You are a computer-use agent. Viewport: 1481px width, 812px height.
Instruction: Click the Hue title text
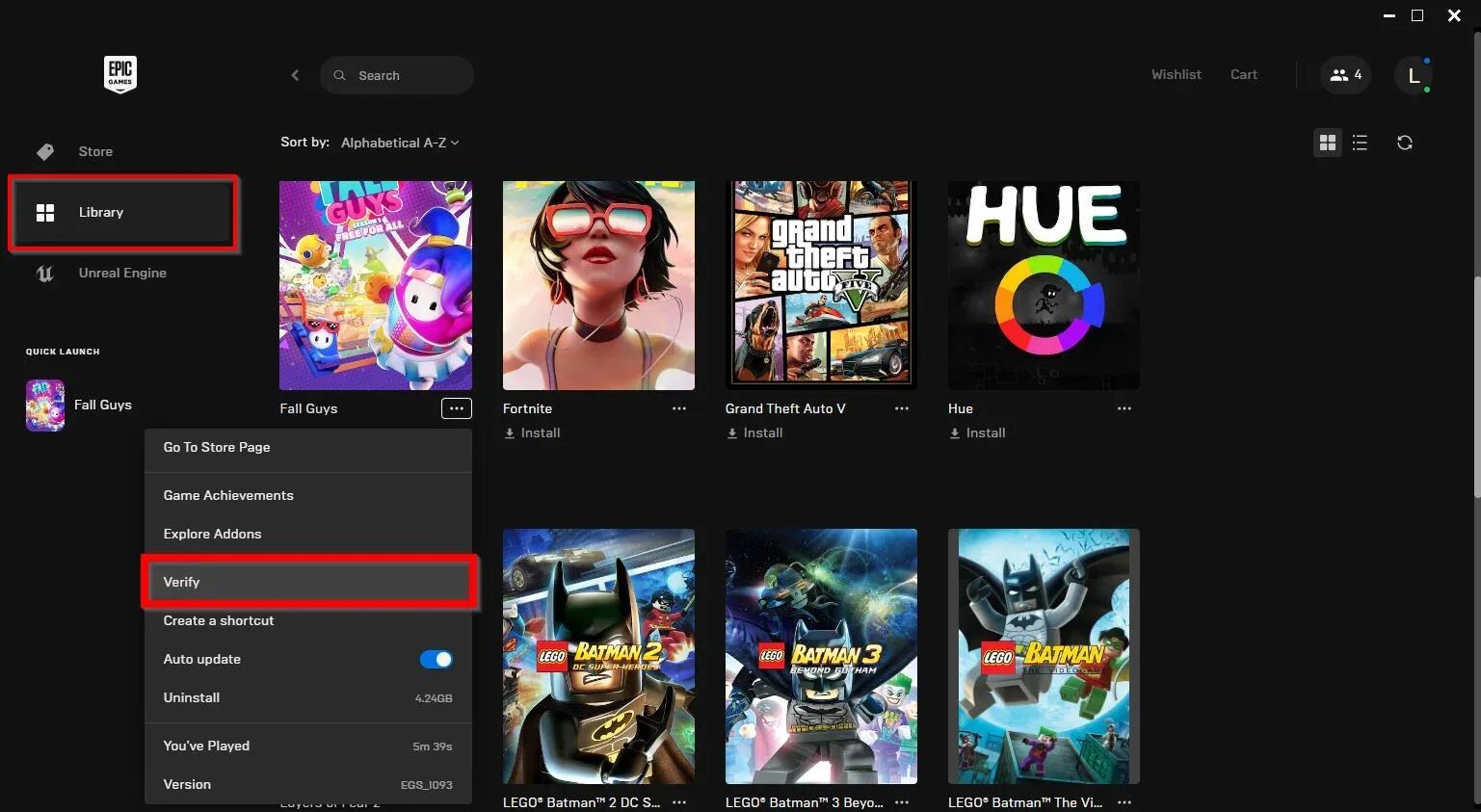(961, 408)
